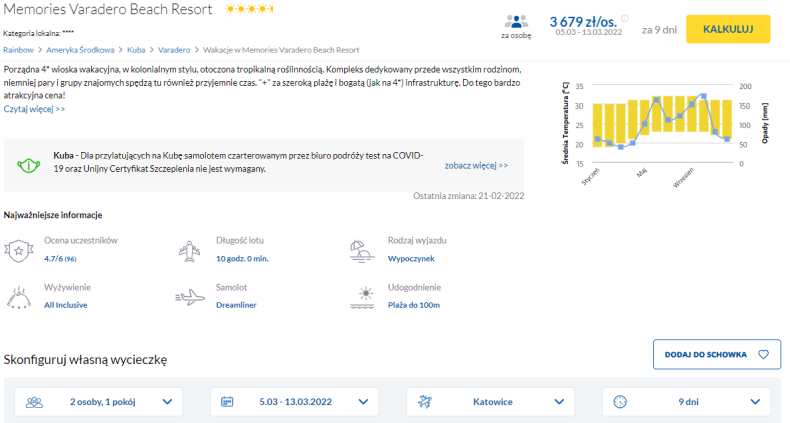The width and height of the screenshot is (790, 423).
Task: Add trip to favorites with DODAJ DO SCHOWKA
Action: [716, 354]
